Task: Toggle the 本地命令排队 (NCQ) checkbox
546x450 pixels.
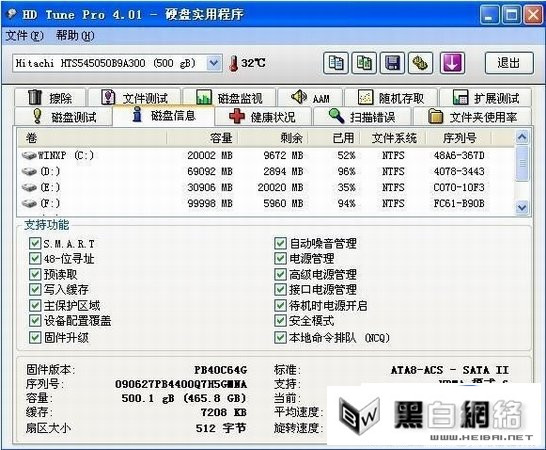Action: point(280,337)
